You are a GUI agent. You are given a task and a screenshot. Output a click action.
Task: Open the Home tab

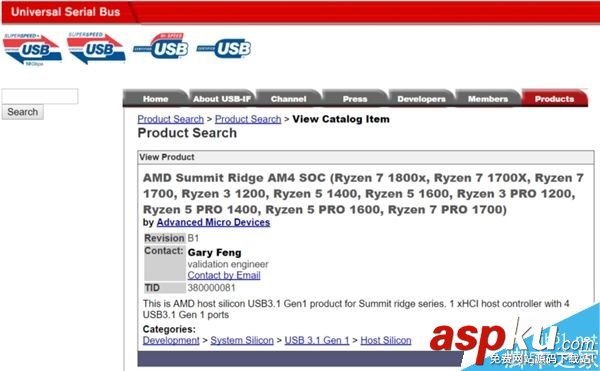click(155, 99)
